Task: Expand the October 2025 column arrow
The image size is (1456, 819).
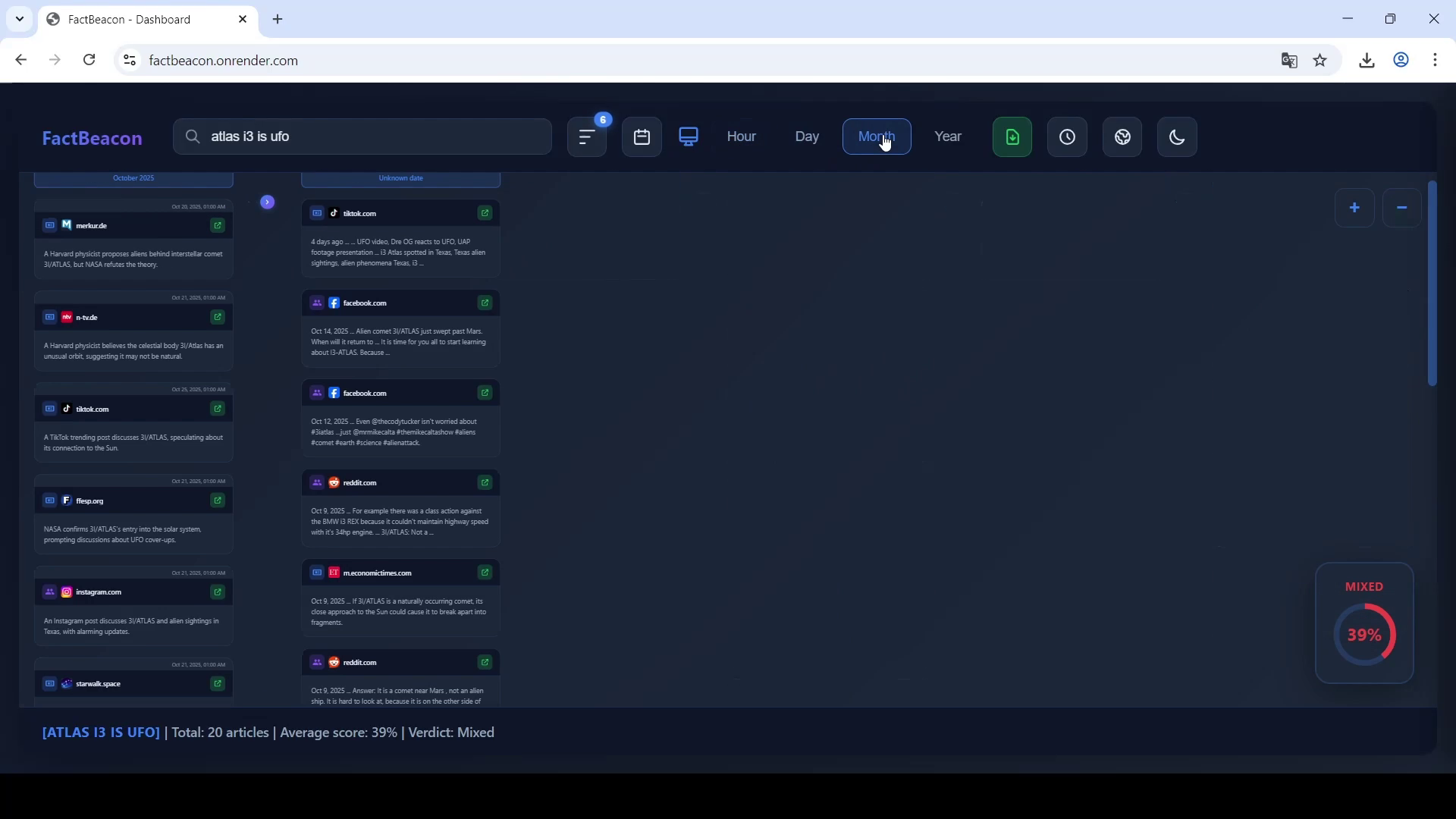Action: click(268, 202)
